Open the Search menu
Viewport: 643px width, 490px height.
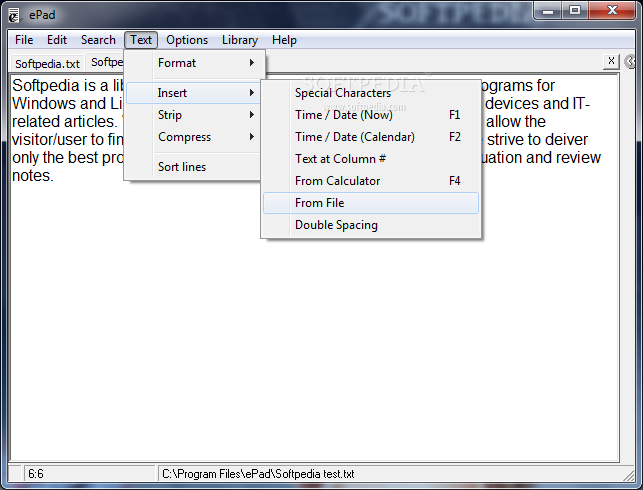(x=98, y=40)
